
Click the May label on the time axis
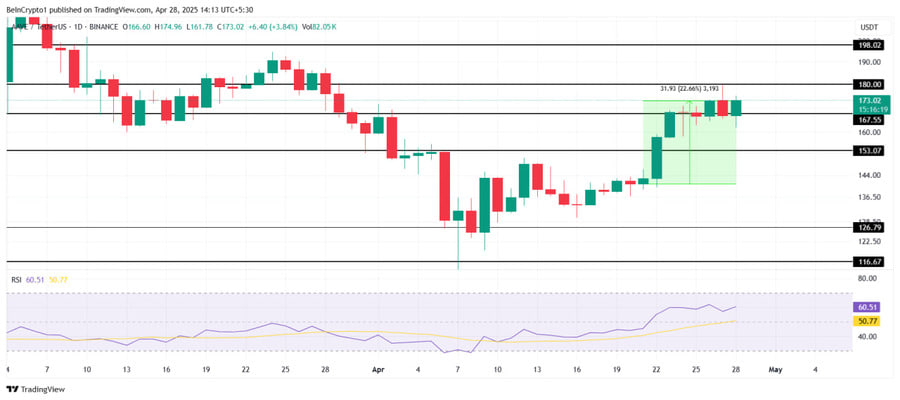point(776,370)
